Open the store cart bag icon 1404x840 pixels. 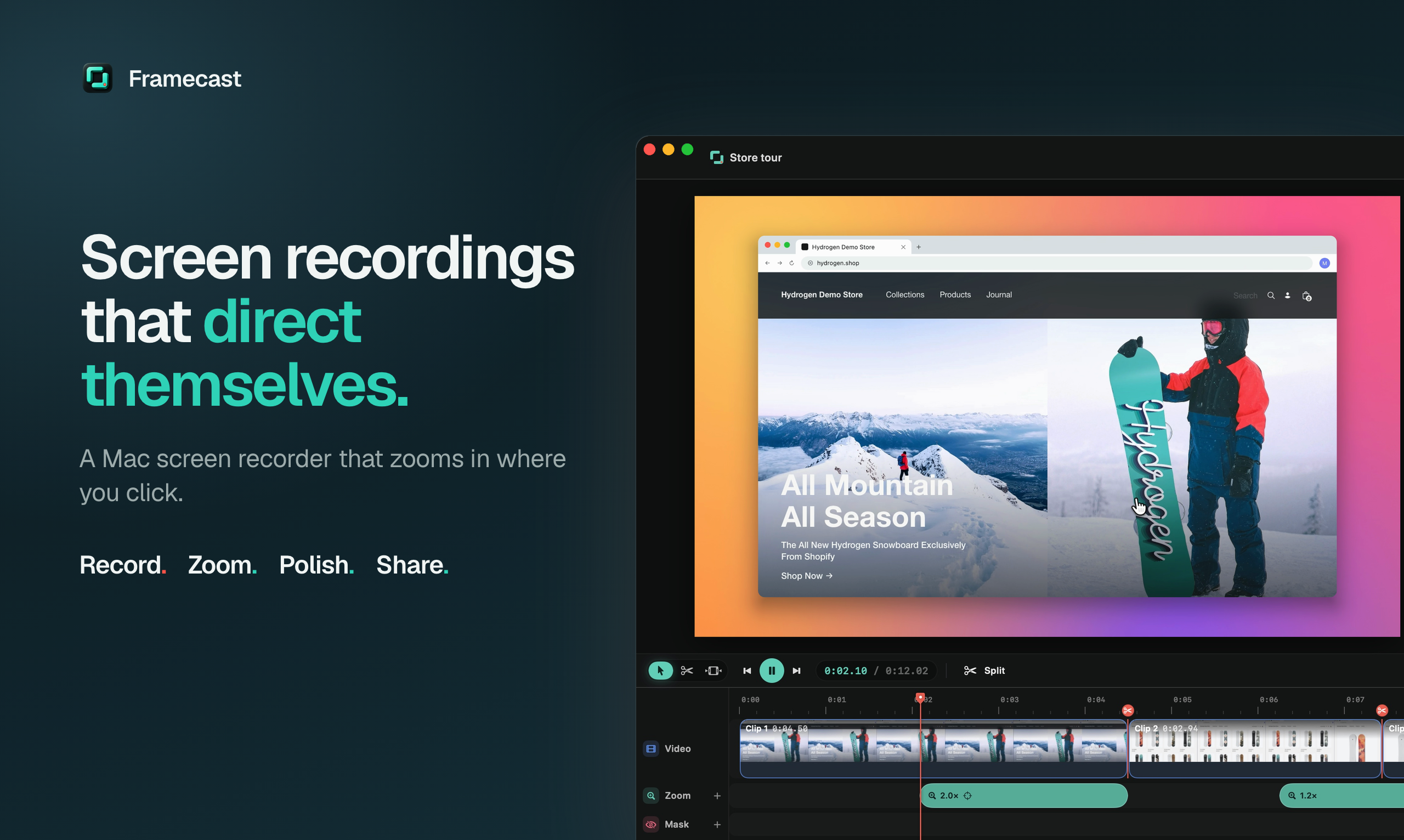point(1306,296)
